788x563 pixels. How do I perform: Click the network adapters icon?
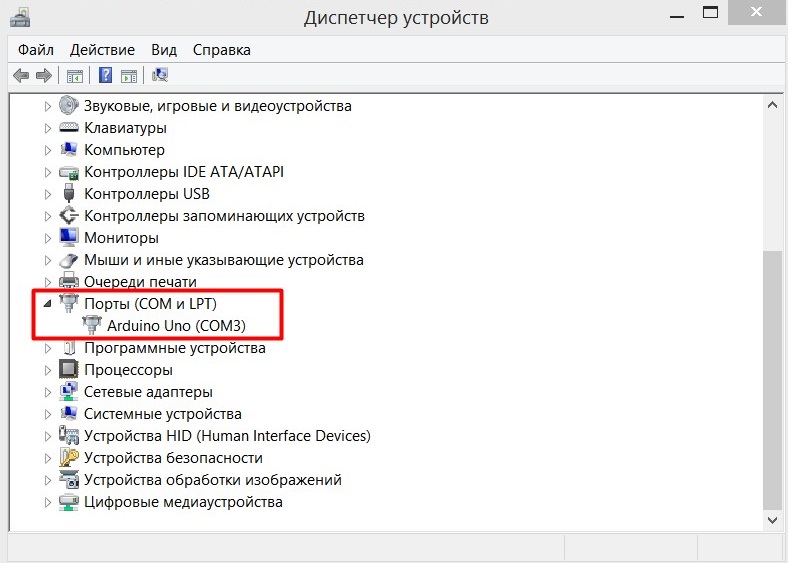click(x=69, y=391)
